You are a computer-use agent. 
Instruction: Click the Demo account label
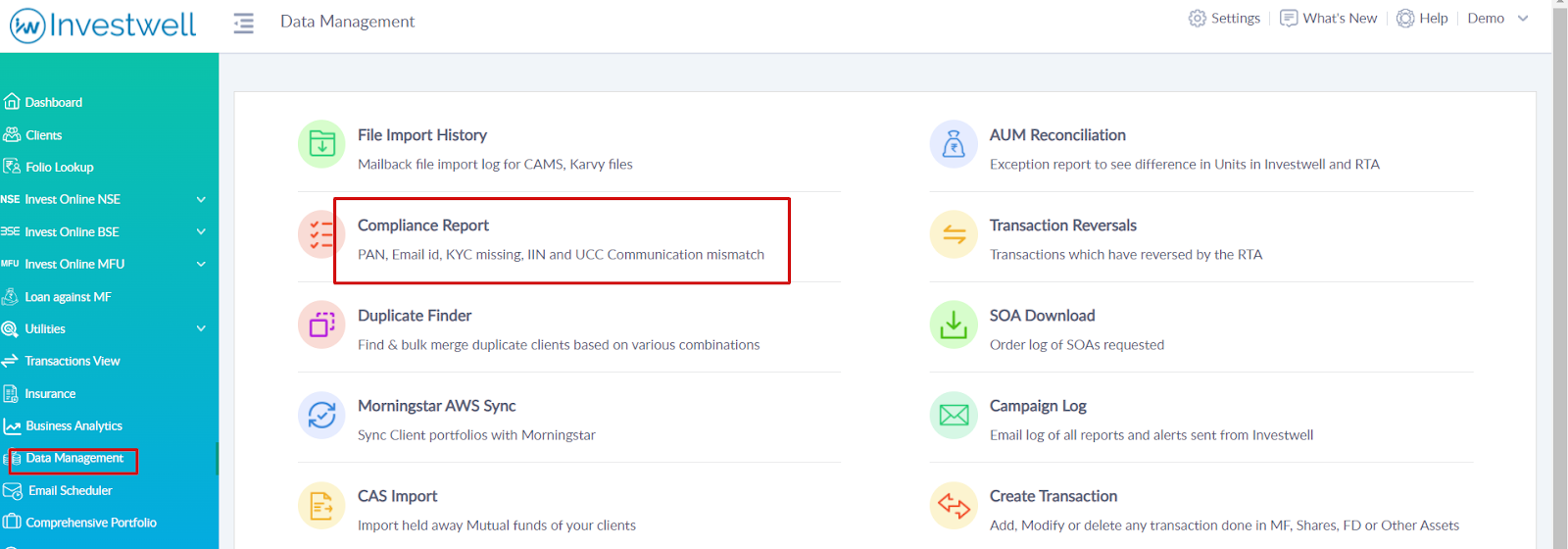[x=1486, y=19]
